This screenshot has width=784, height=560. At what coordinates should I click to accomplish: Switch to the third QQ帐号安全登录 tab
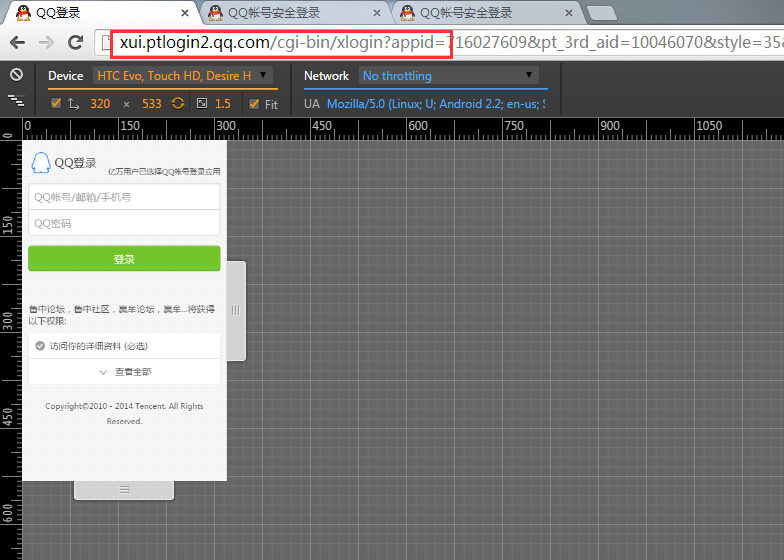pos(488,13)
